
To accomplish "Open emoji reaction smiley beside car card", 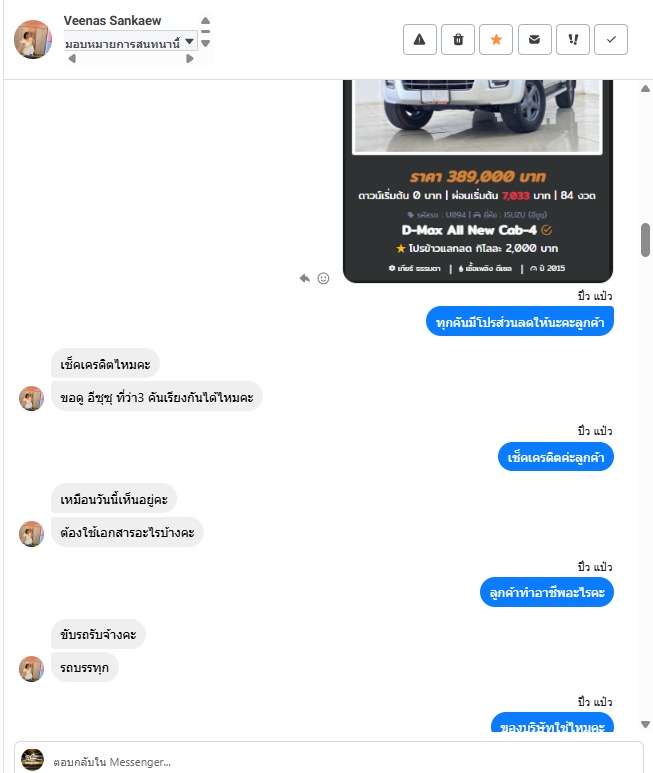I will 323,279.
